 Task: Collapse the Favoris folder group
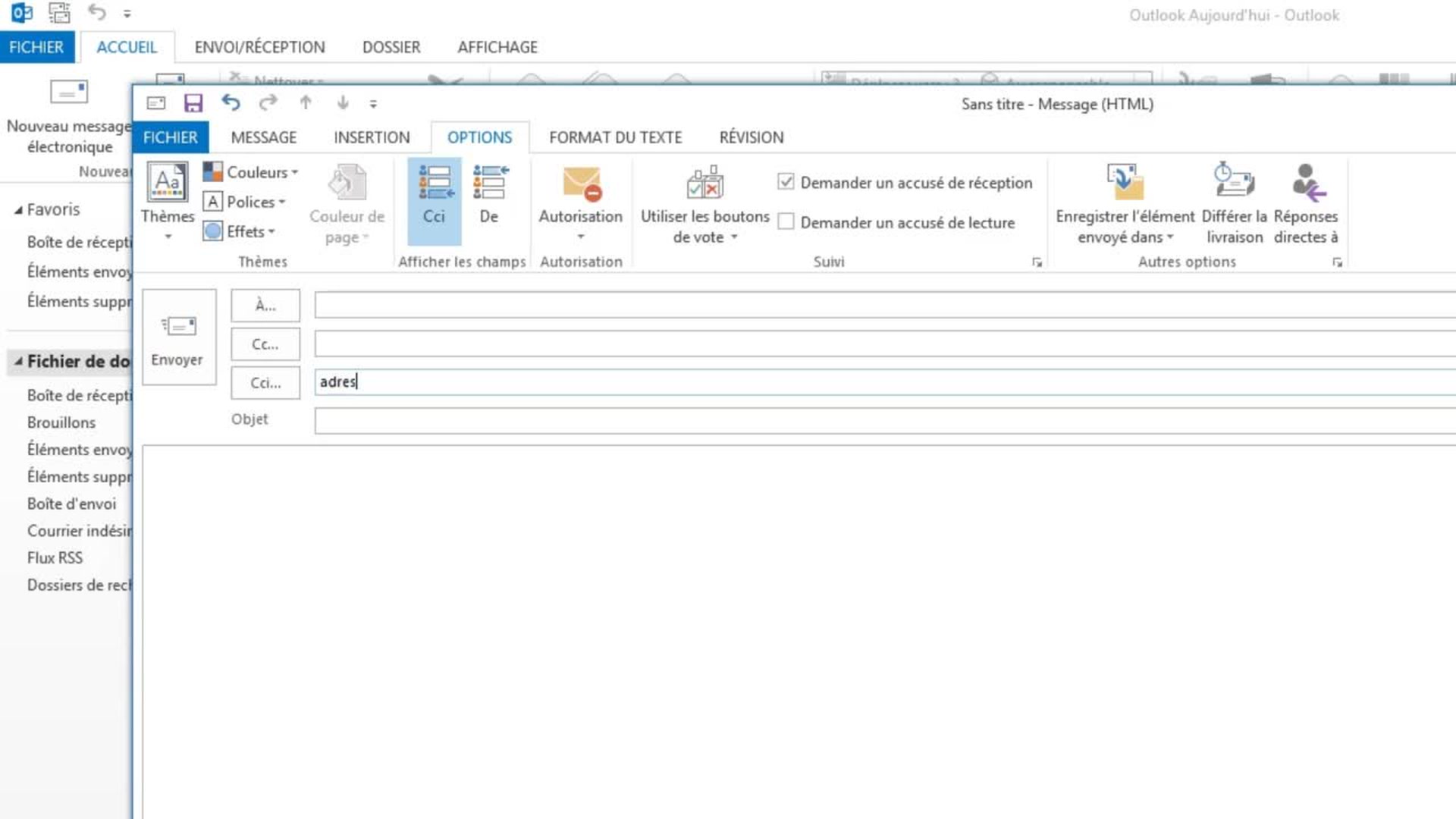pos(18,210)
